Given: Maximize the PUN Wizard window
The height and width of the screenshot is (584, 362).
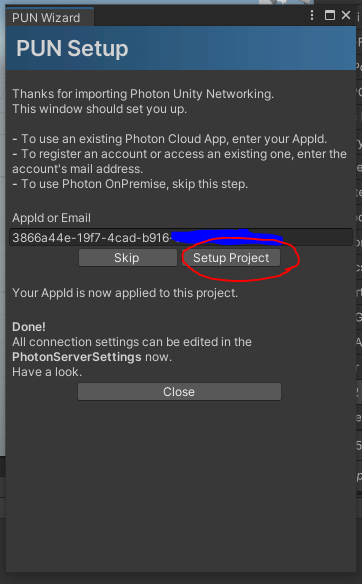Looking at the screenshot, I should pos(330,15).
